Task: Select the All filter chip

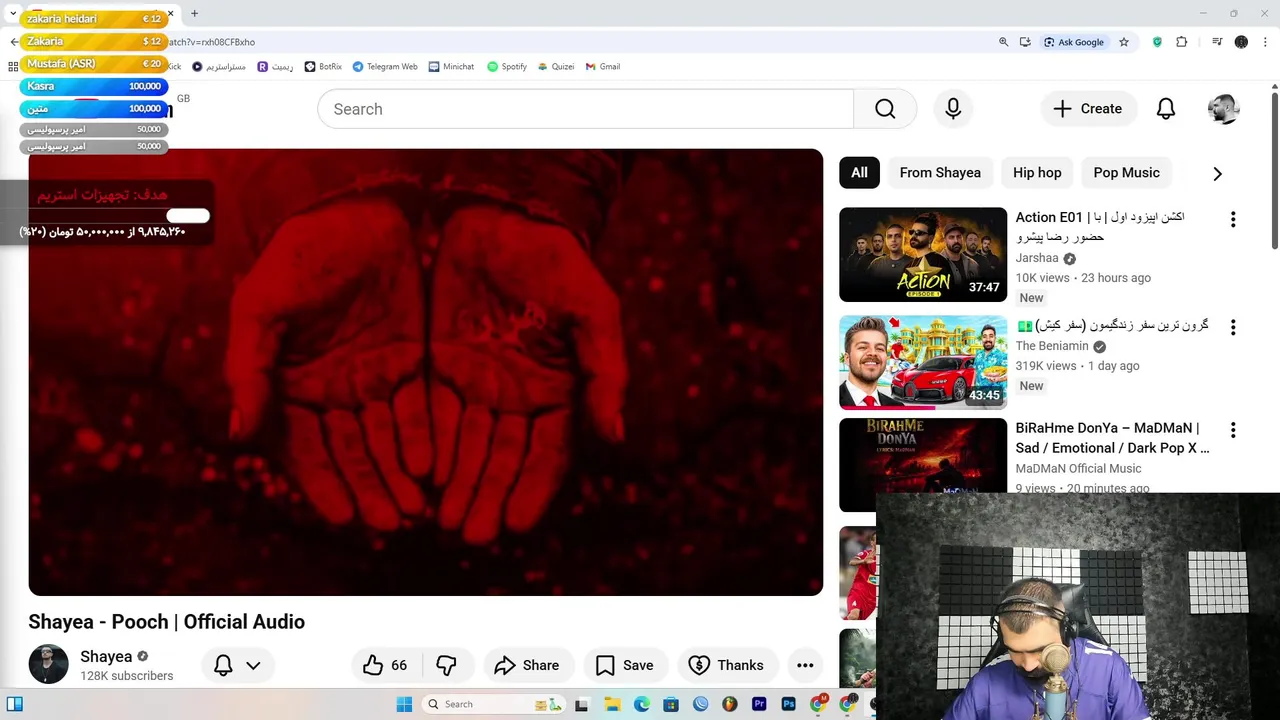Action: (x=859, y=173)
